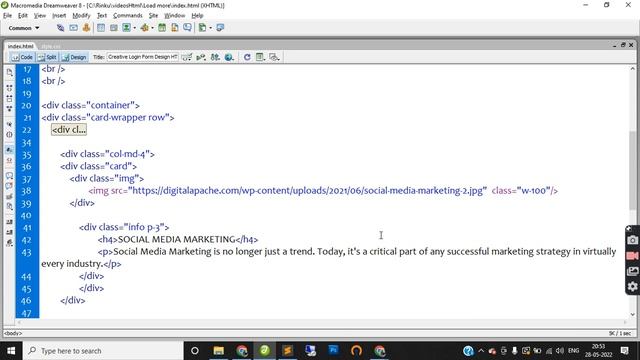Click the Email Link icon

click(x=73, y=28)
